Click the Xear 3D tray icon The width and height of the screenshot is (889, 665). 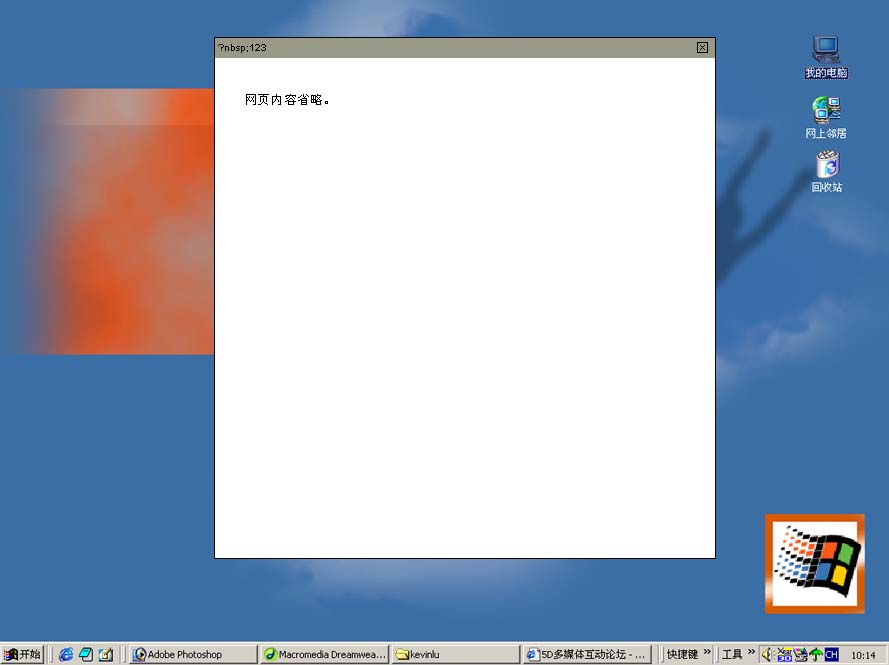784,654
